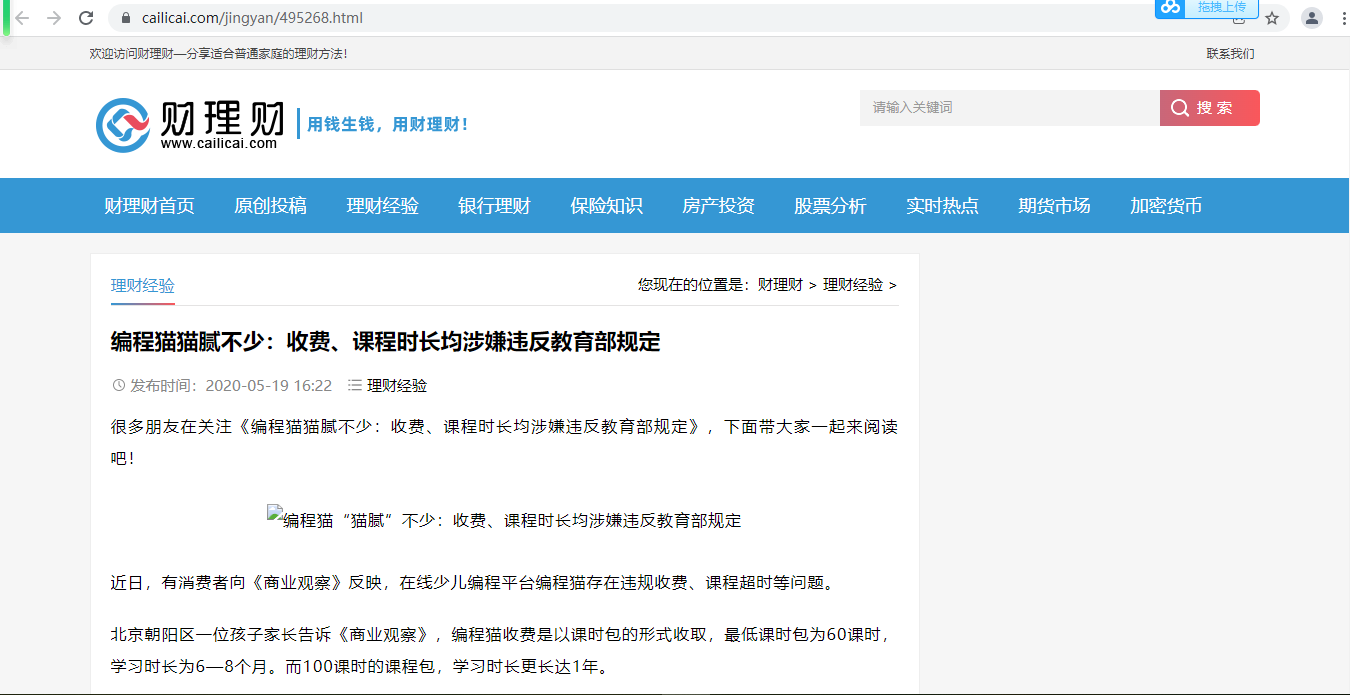Screen dimensions: 1350x695
Task: Open the Chrome profile avatar
Action: coord(1311,18)
